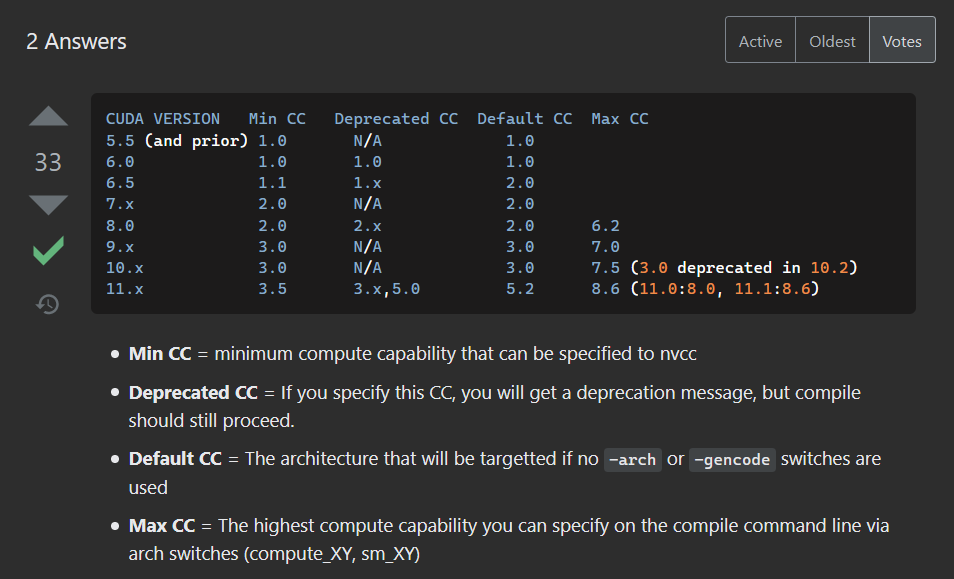Sort answers by Active

760,41
